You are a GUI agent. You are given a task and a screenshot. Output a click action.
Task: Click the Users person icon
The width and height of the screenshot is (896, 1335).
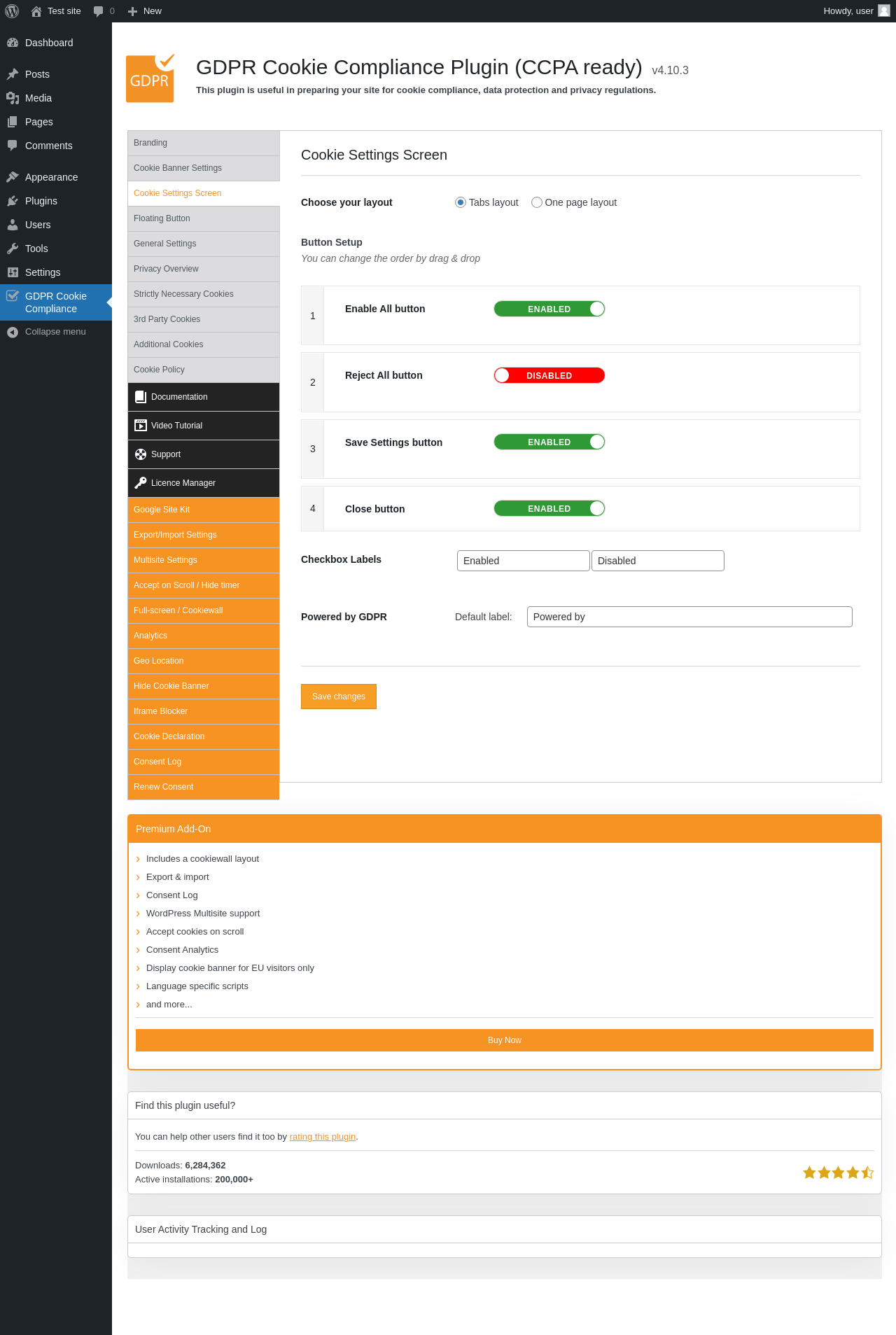click(x=13, y=225)
